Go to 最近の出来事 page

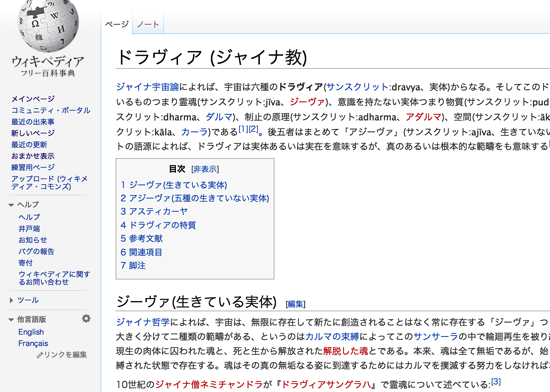[x=33, y=122]
